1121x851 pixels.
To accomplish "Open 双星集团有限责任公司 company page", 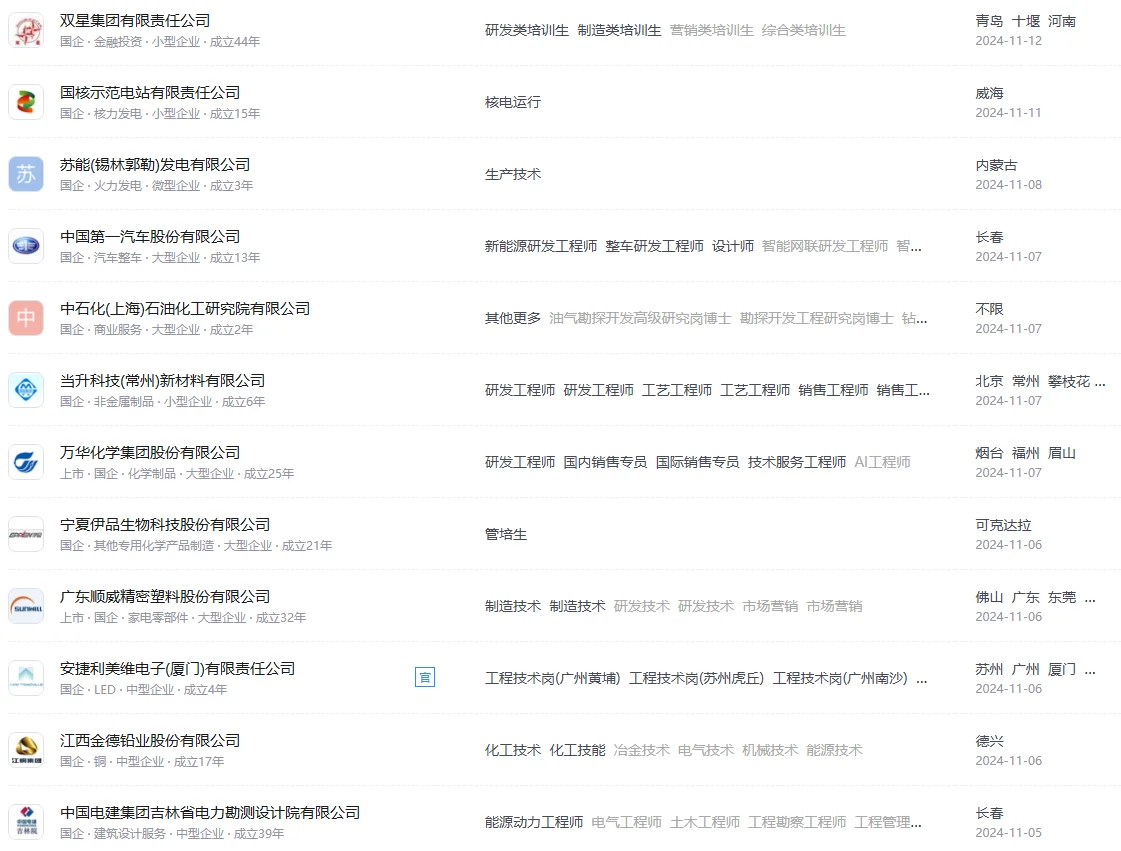I will coord(135,21).
